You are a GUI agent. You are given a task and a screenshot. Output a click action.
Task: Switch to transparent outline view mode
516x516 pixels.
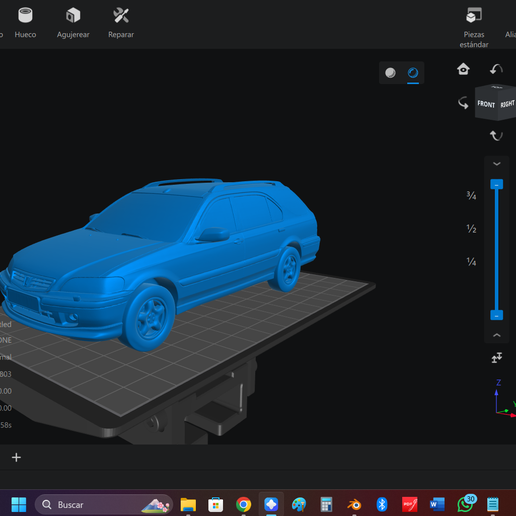click(x=413, y=72)
